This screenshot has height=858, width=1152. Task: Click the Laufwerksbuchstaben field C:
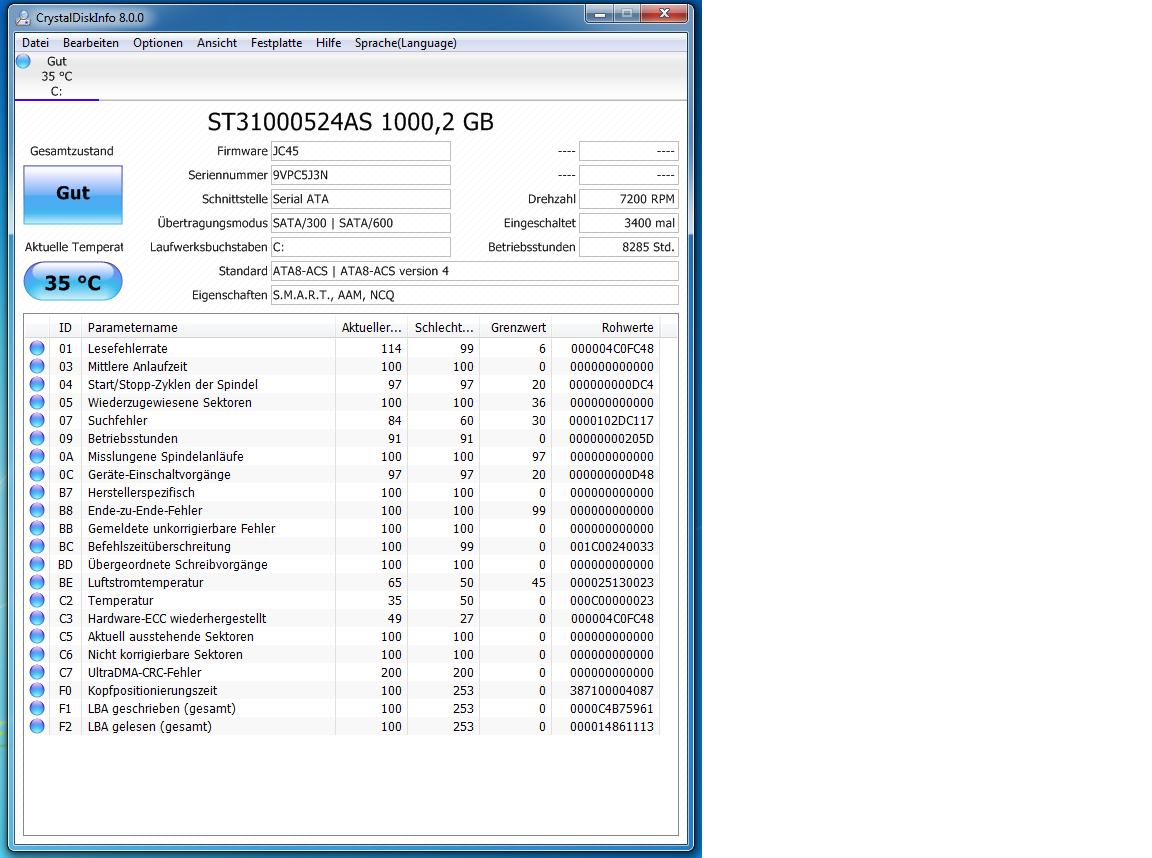pyautogui.click(x=361, y=247)
